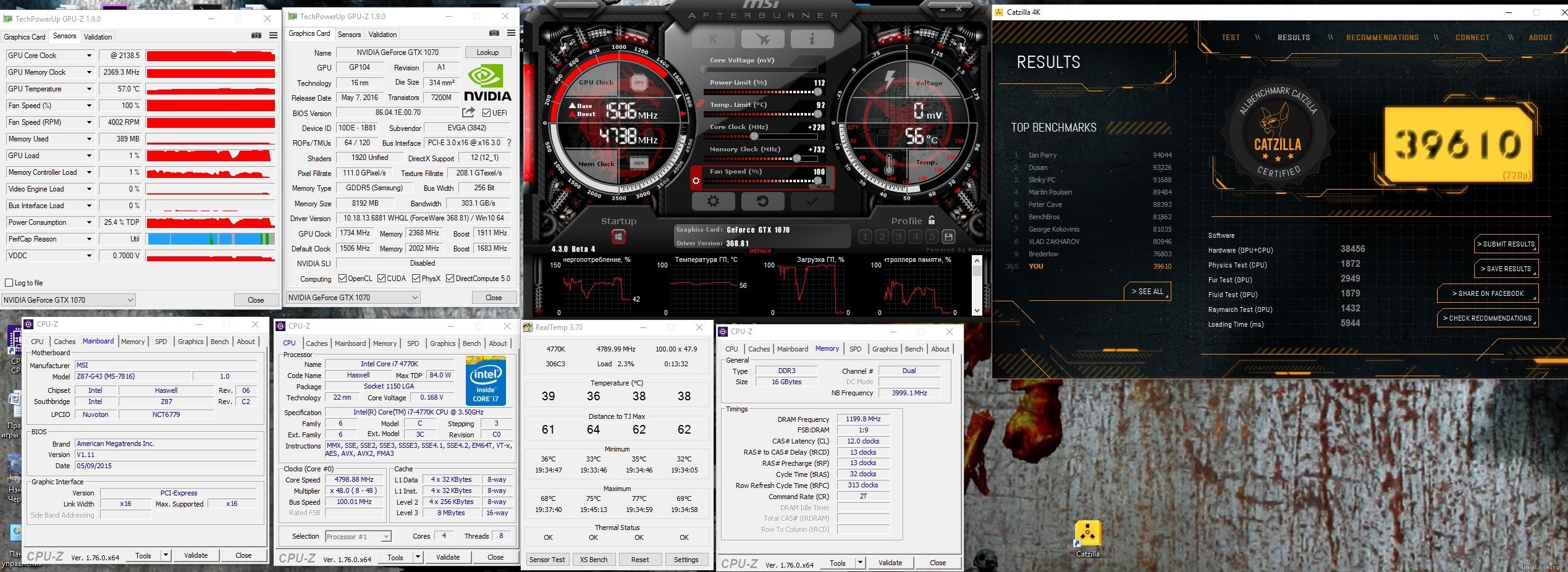Toggle the Log to file checkbox
The height and width of the screenshot is (572, 1568).
tap(9, 283)
